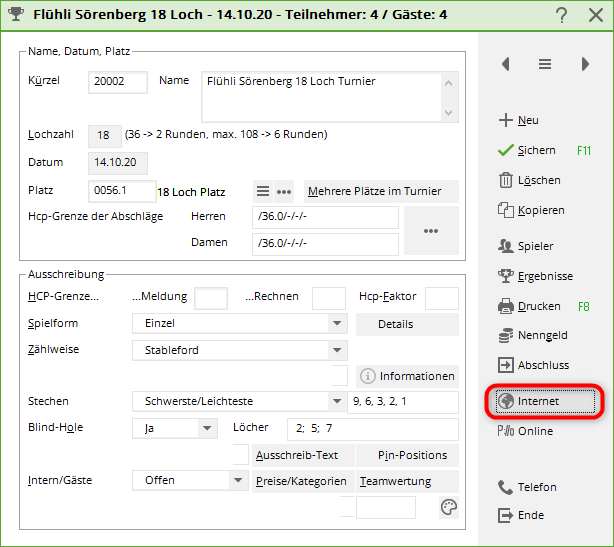Viewport: 614px width, 547px height.
Task: Open the help question mark
Action: 561,15
